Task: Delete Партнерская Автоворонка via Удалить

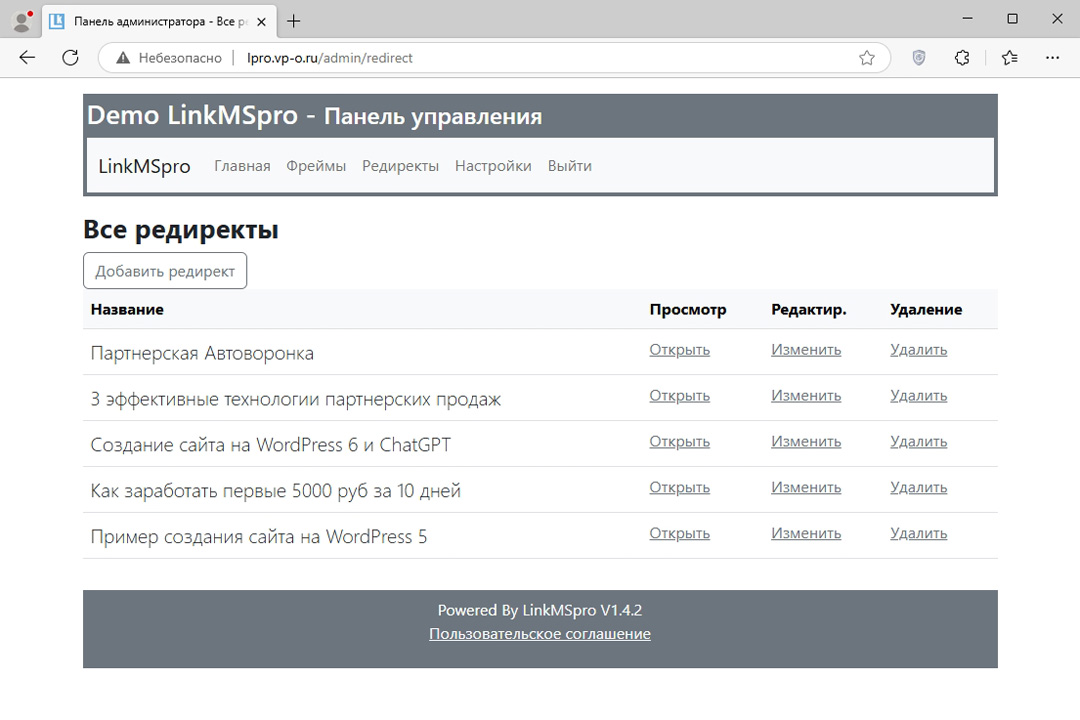Action: pos(918,350)
